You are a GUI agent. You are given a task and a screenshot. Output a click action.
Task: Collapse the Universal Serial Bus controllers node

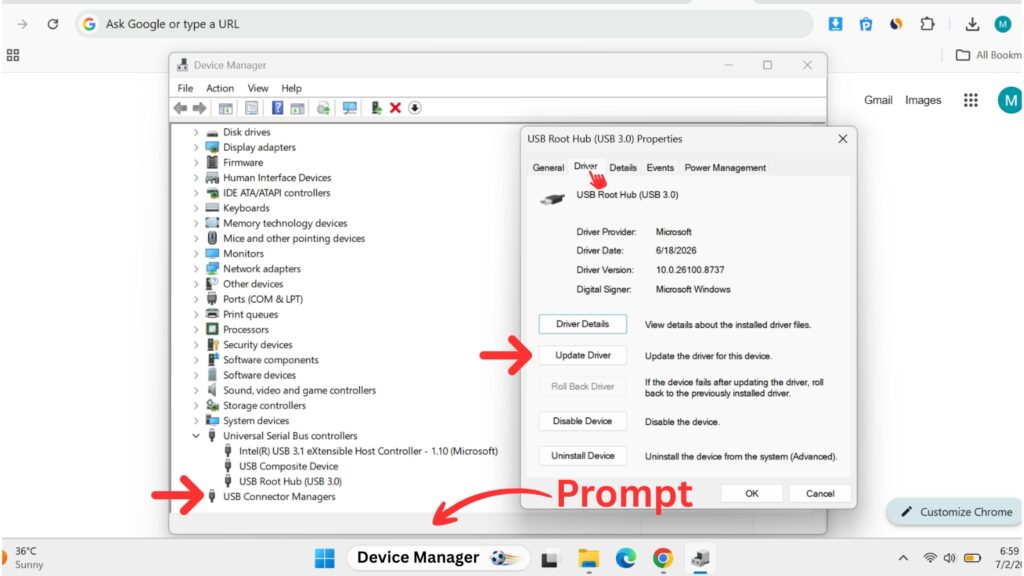pyautogui.click(x=196, y=436)
